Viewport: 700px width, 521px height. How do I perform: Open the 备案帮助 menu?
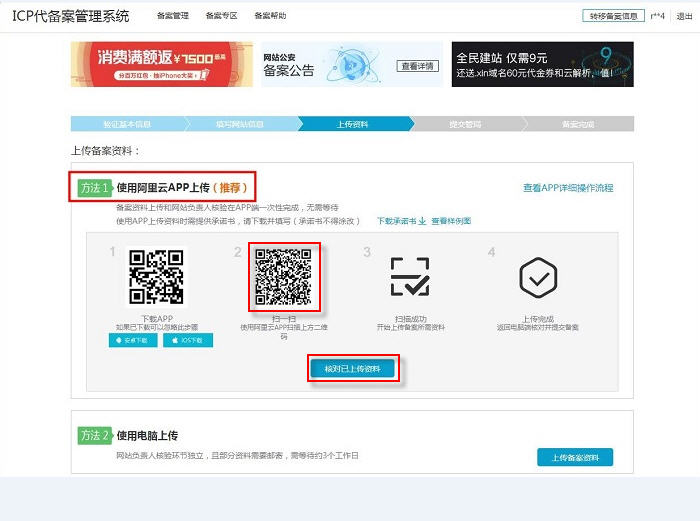click(x=270, y=16)
